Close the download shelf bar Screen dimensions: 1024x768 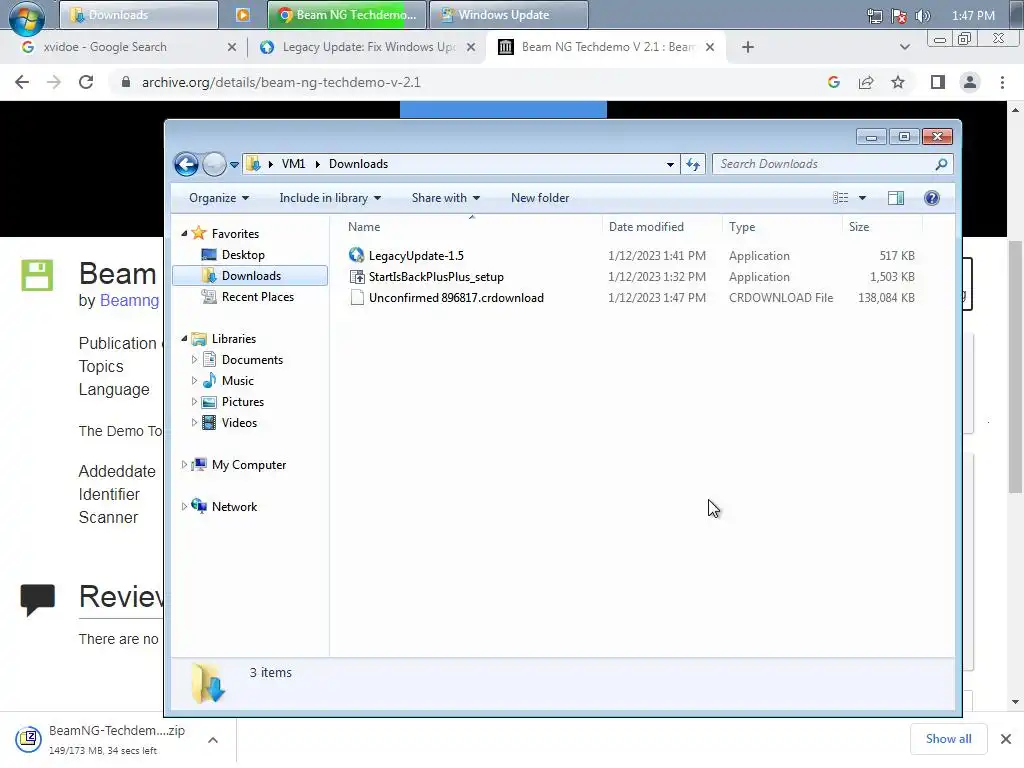click(1006, 739)
